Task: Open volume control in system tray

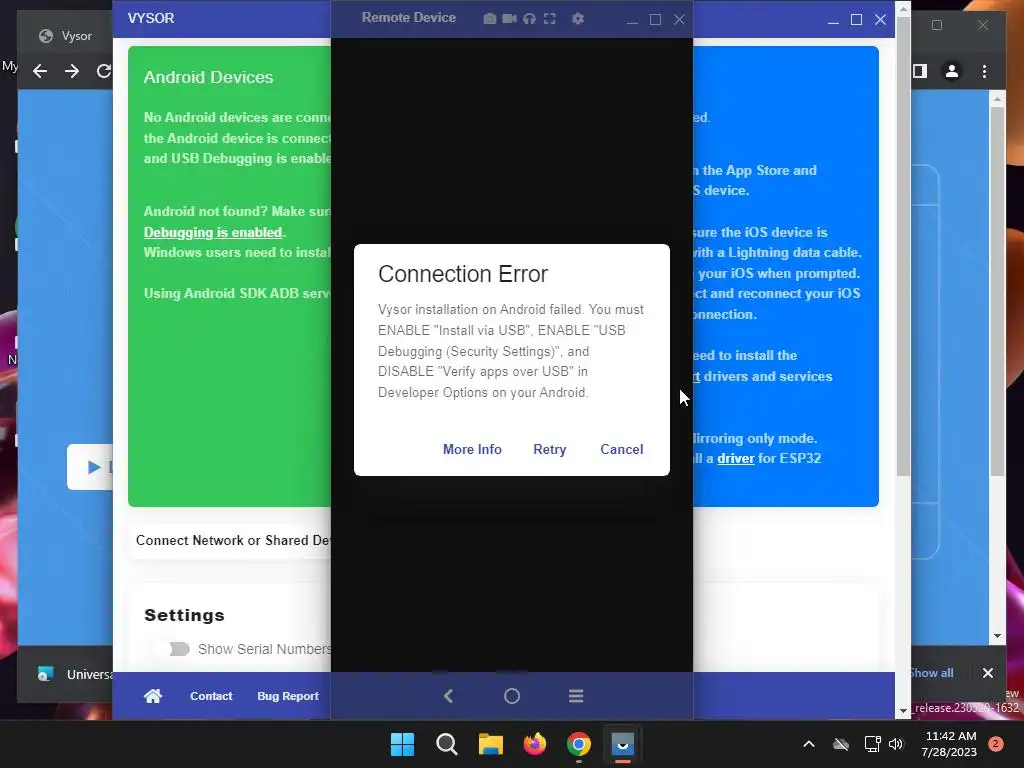Action: [896, 744]
